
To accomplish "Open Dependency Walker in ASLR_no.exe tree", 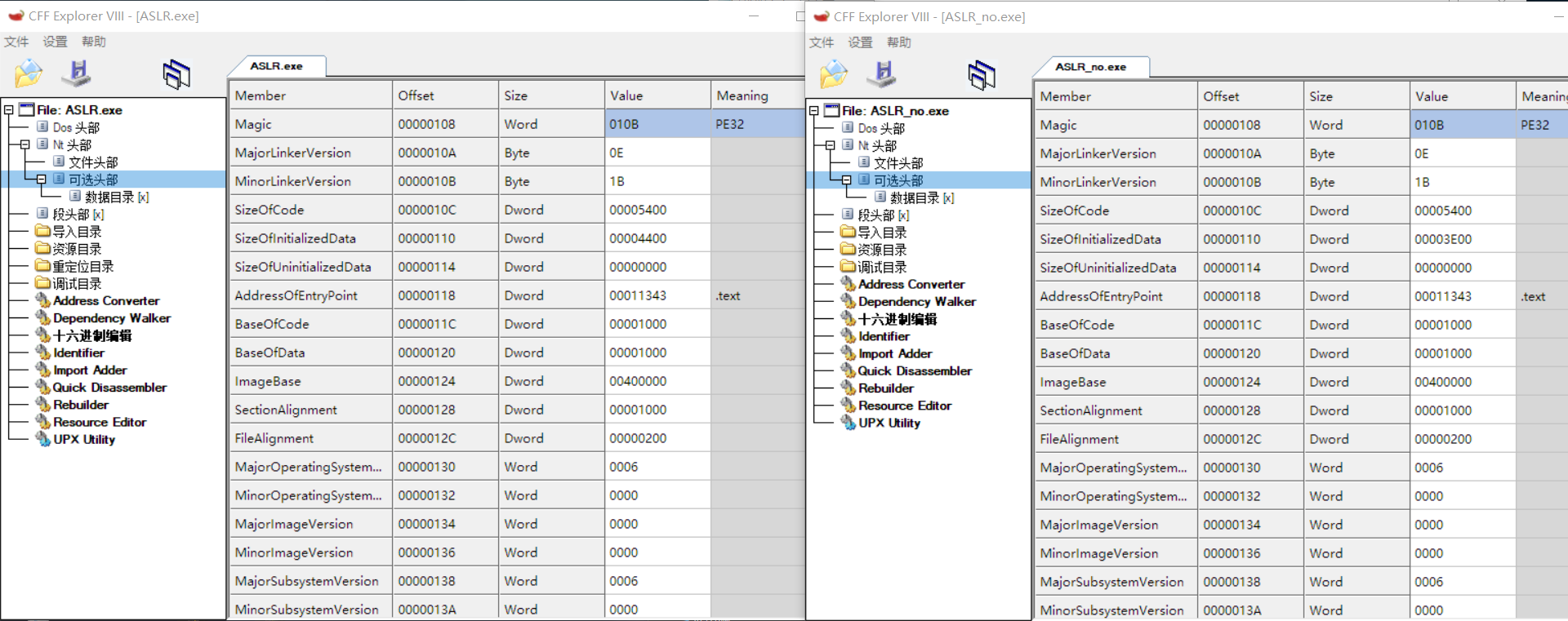I will [917, 302].
